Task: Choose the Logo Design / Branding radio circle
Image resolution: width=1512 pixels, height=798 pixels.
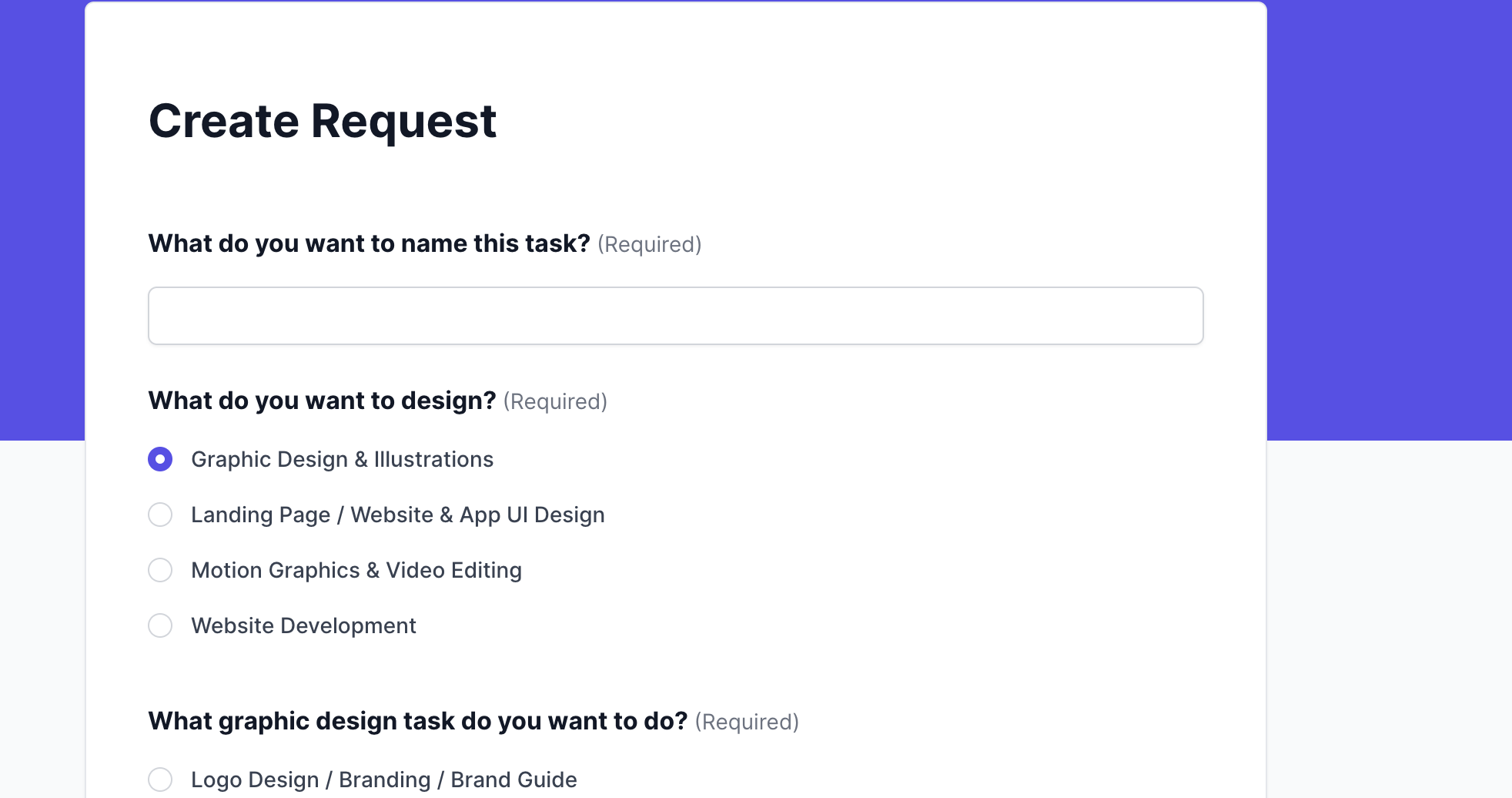Action: pos(160,780)
